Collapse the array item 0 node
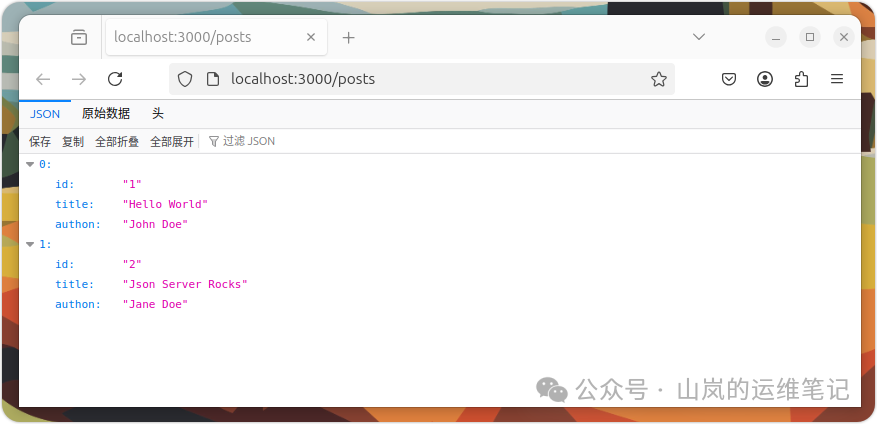 coord(30,164)
